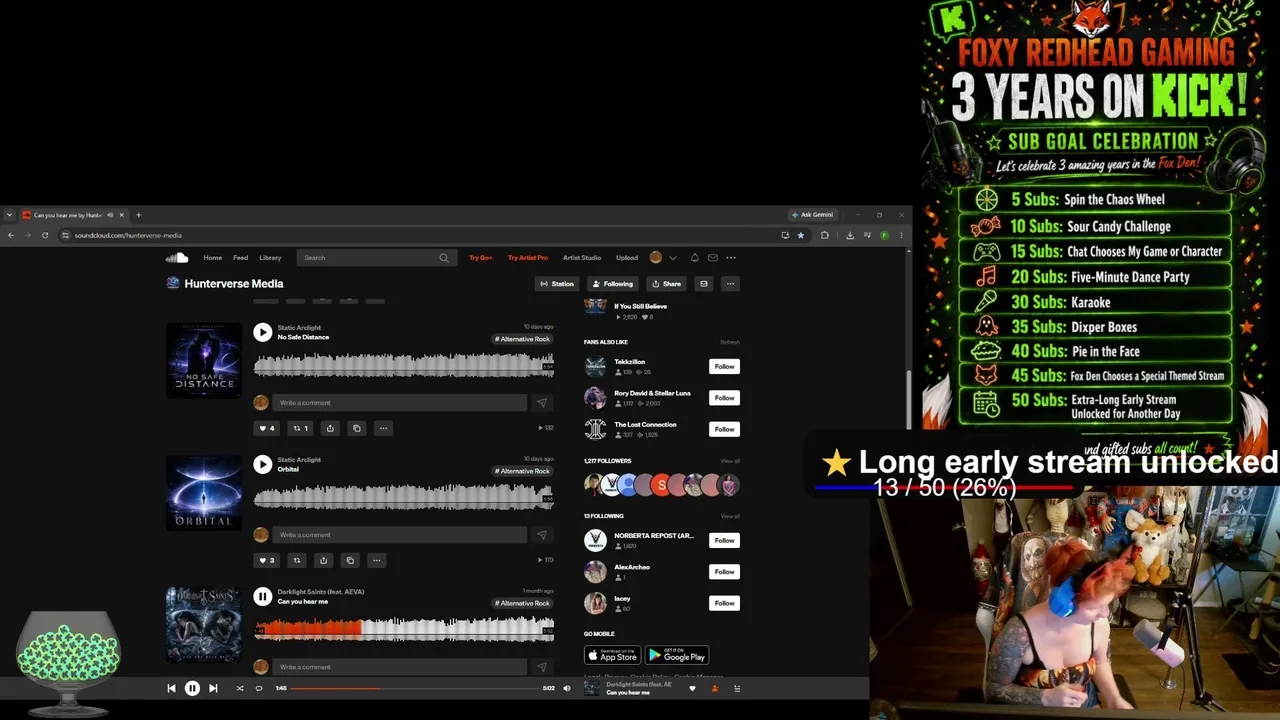1280x720 pixels.
Task: Follow The Lost Connection
Action: click(x=724, y=429)
